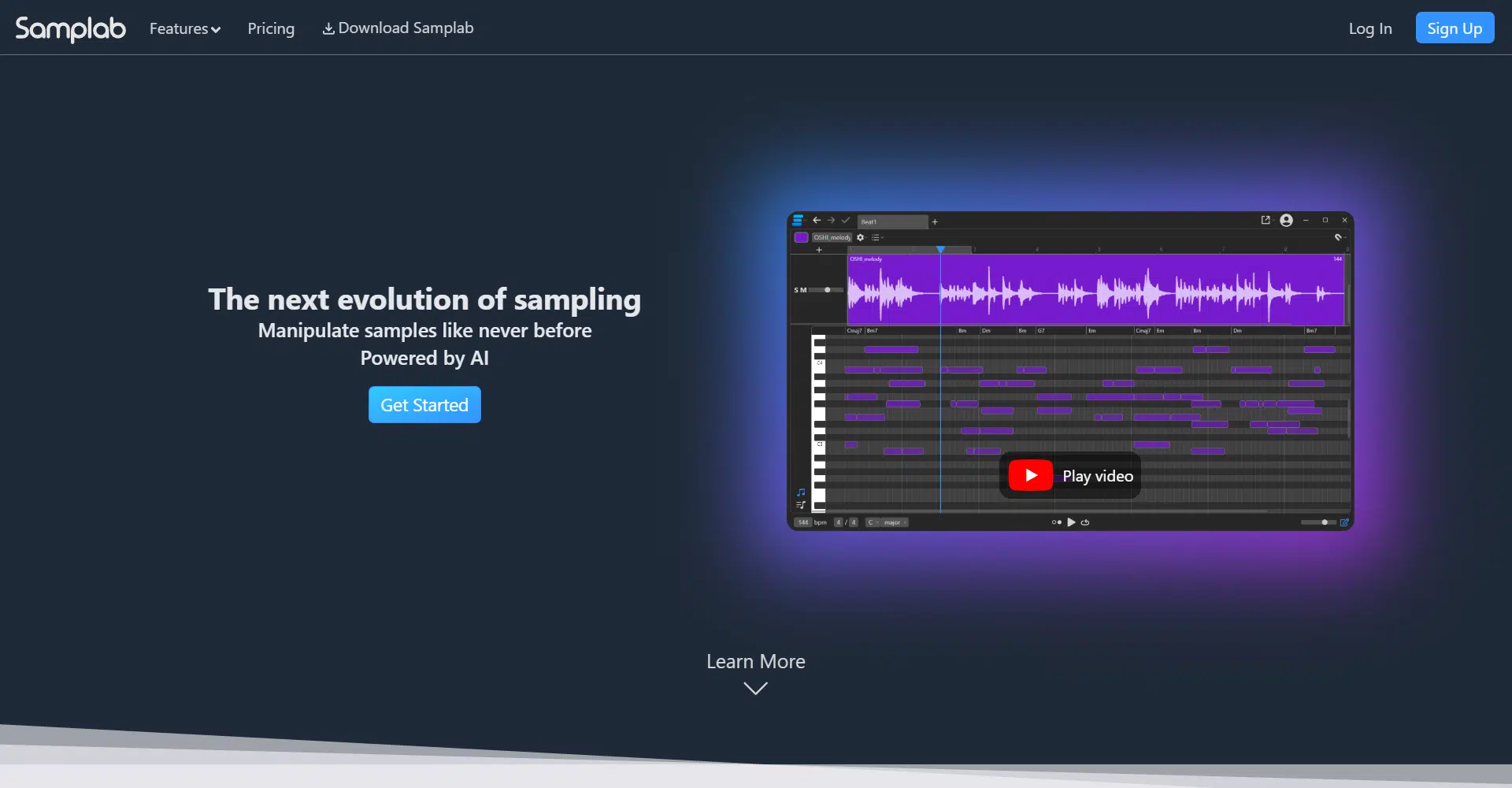The width and height of the screenshot is (1512, 788).
Task: Toggle mute (M) on the track
Action: 803,290
